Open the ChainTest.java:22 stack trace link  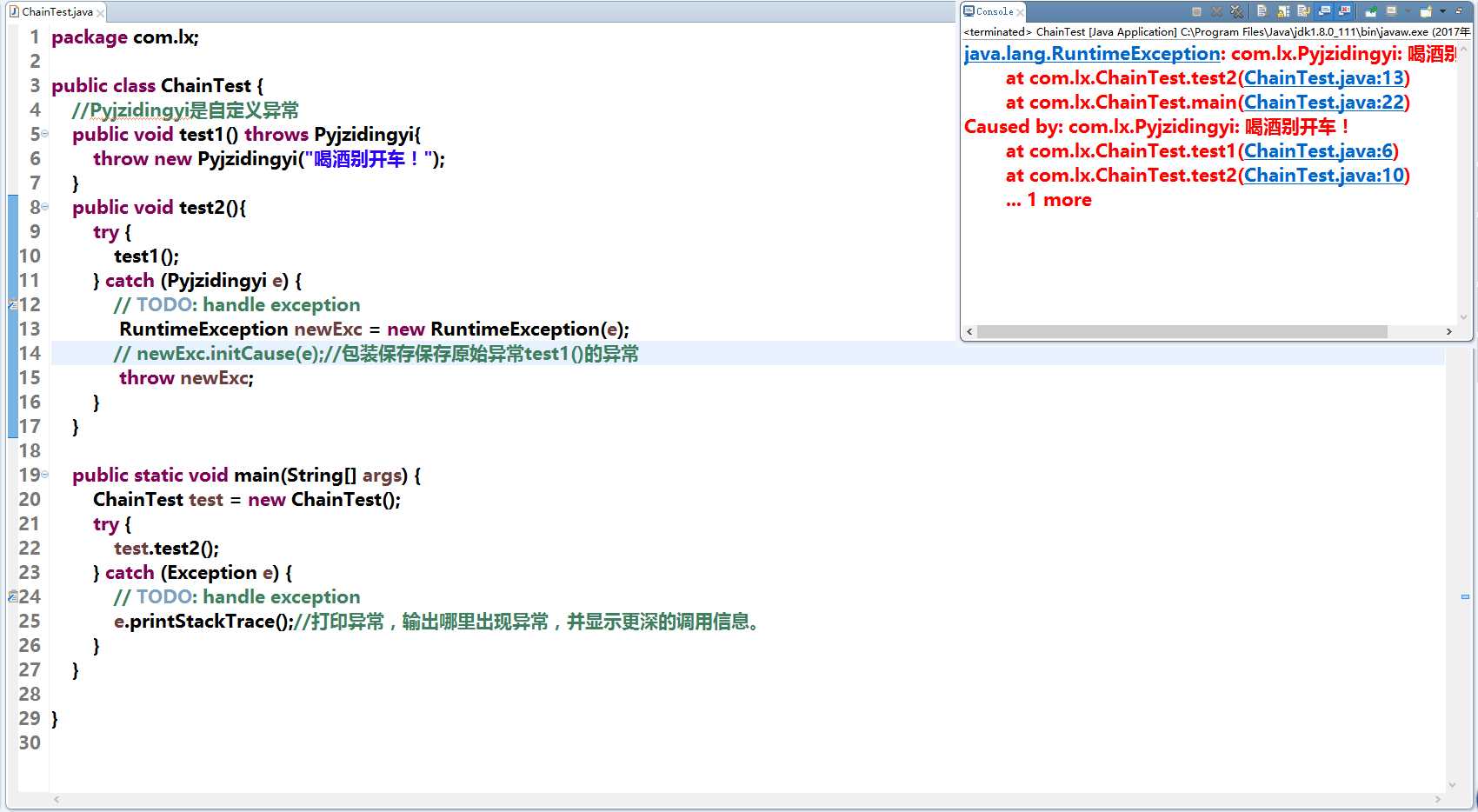point(1324,103)
